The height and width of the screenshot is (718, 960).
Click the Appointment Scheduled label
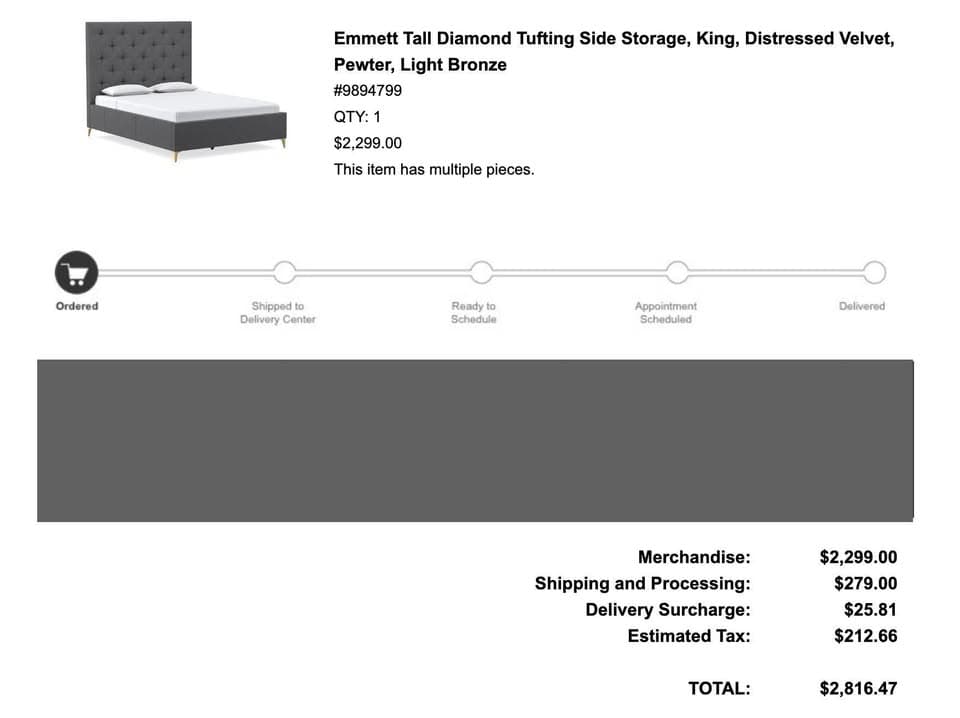pyautogui.click(x=666, y=312)
